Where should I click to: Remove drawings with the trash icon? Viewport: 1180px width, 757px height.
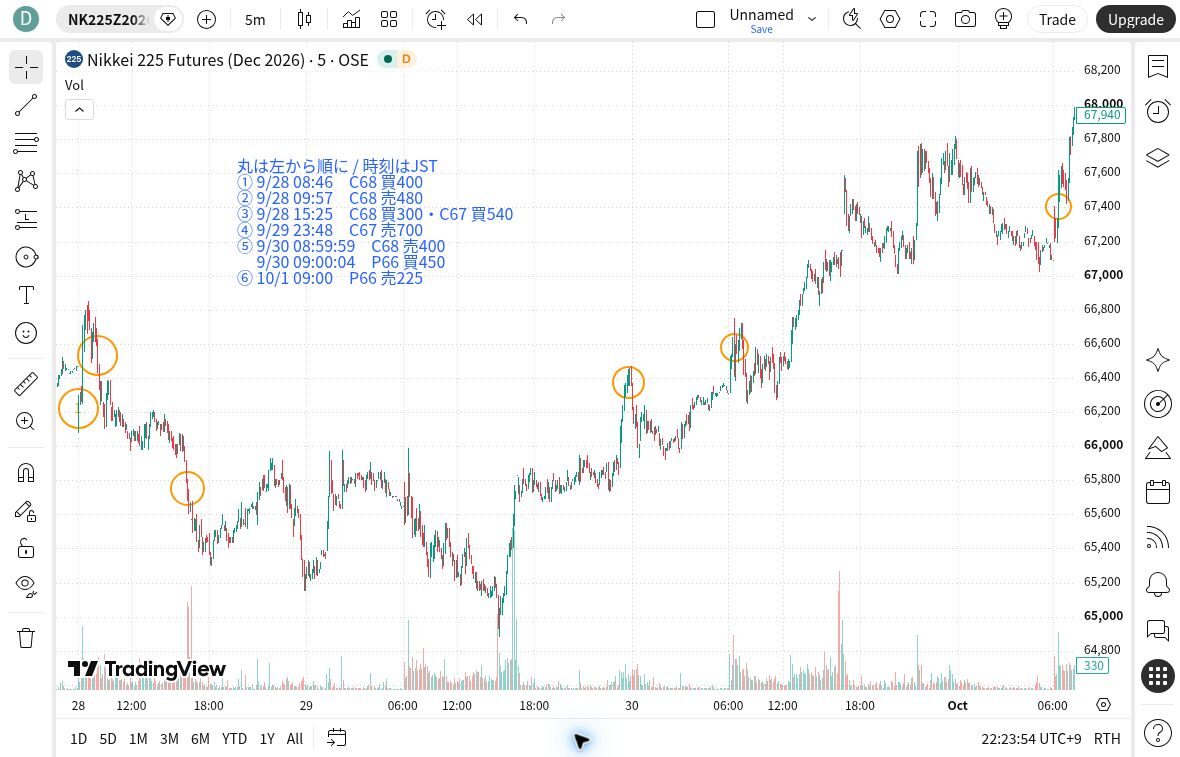click(x=26, y=638)
